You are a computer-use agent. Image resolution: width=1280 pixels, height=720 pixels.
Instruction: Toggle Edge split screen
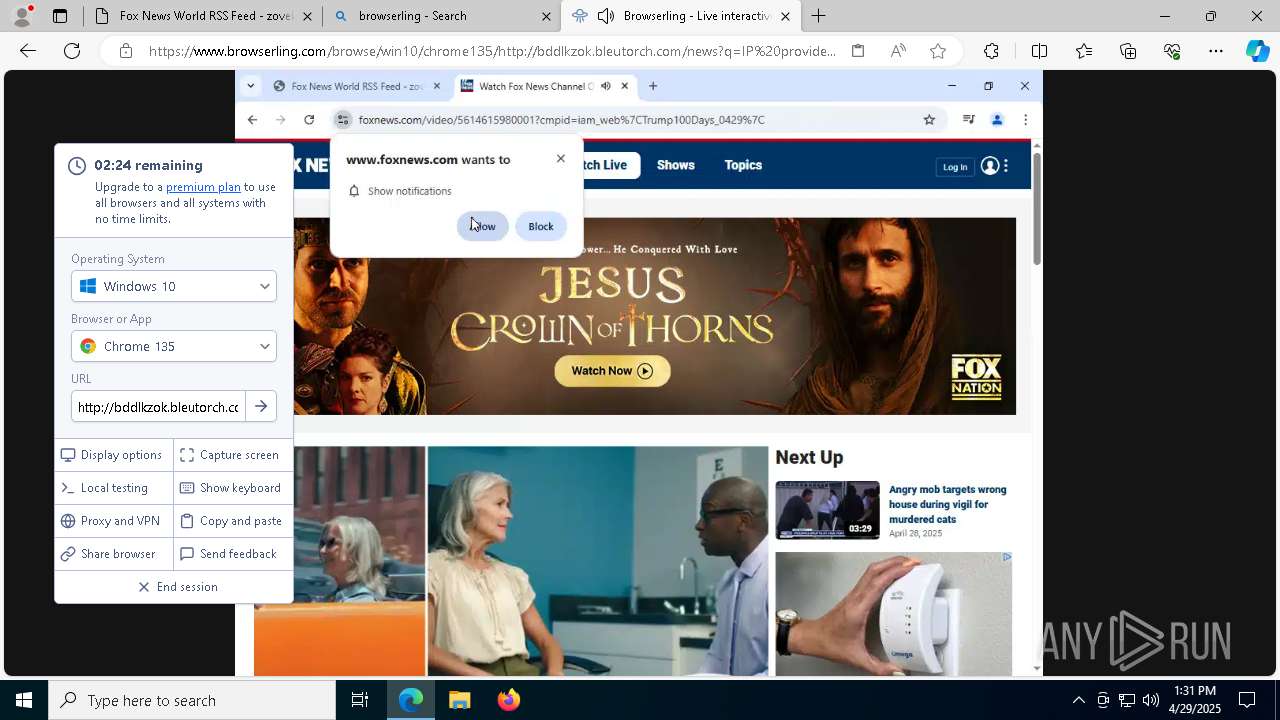click(x=1039, y=51)
